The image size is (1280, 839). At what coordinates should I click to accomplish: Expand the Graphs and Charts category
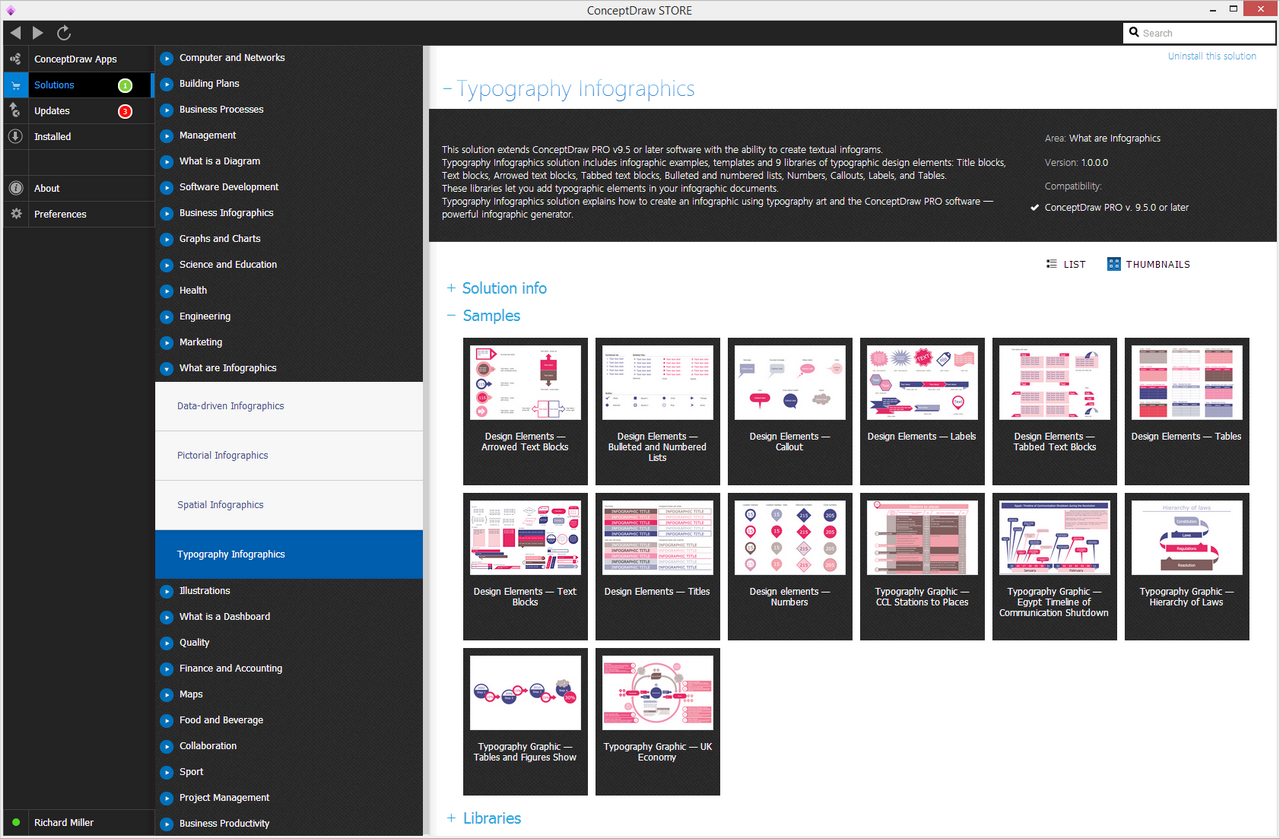click(x=167, y=239)
